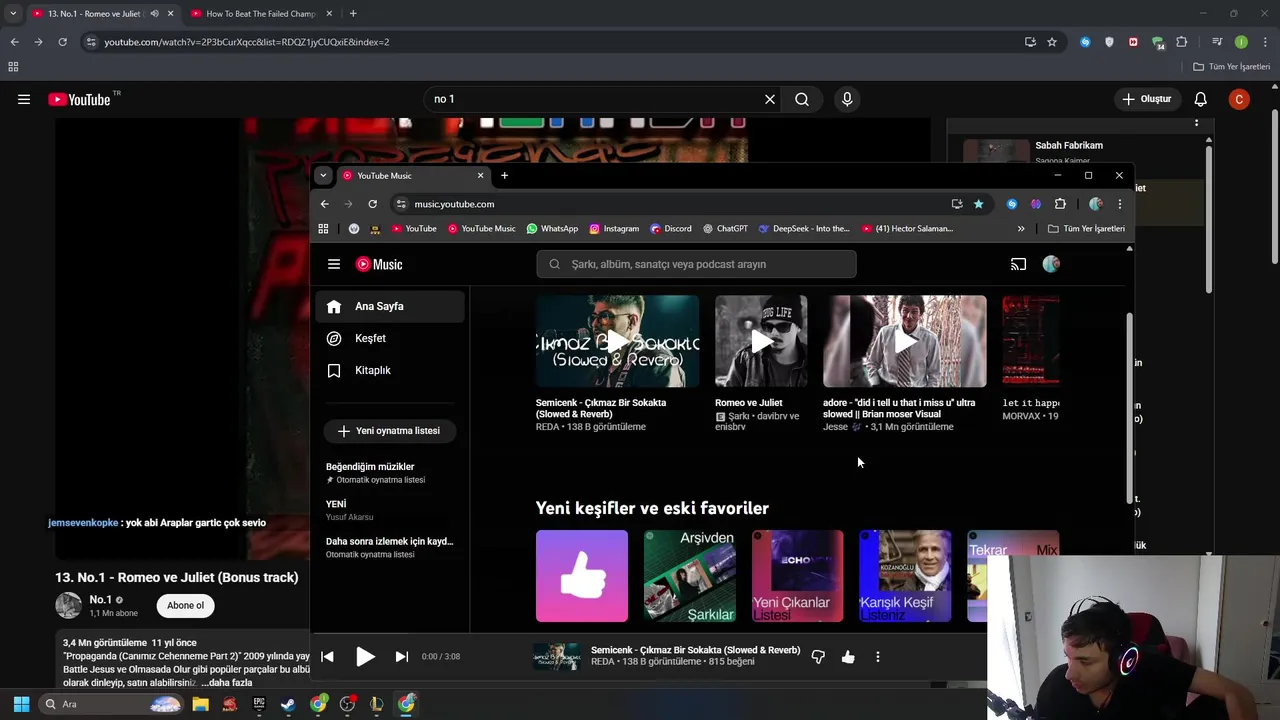Mute the Romeo ve Juliet tab audio

(x=154, y=14)
